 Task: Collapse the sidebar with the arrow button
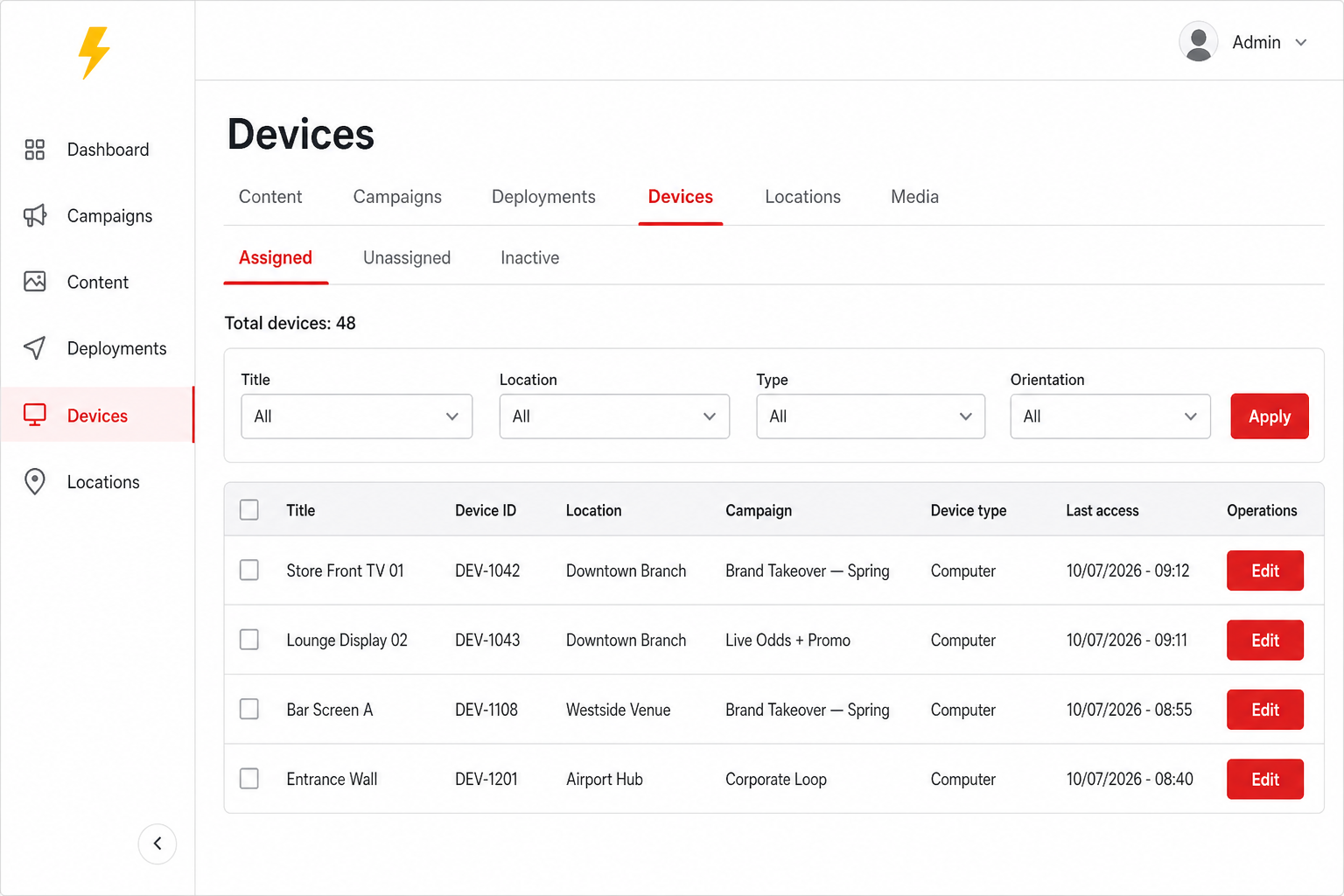[157, 843]
